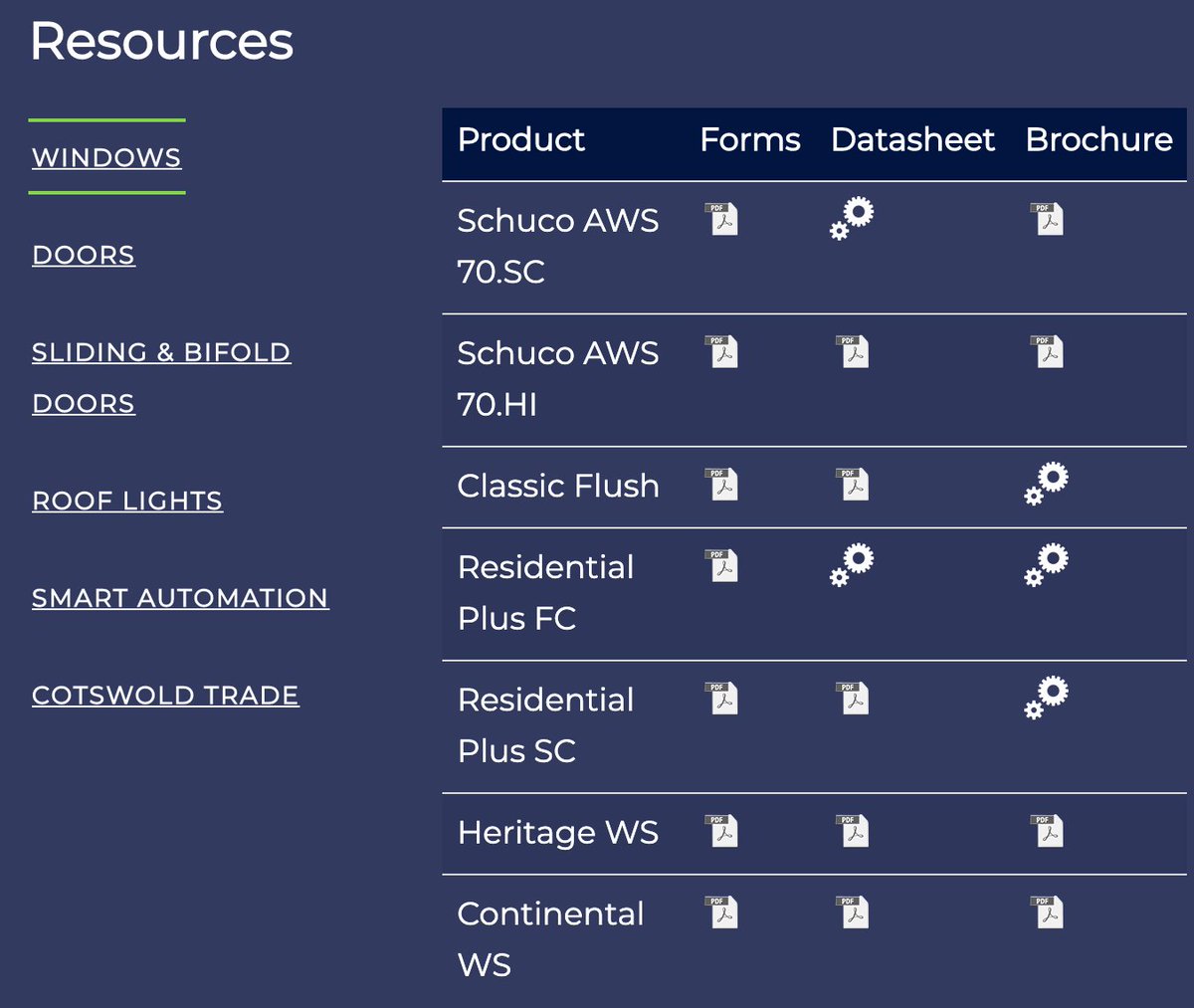1194x1008 pixels.
Task: Click the Residential Plus SC product name
Action: (x=545, y=724)
